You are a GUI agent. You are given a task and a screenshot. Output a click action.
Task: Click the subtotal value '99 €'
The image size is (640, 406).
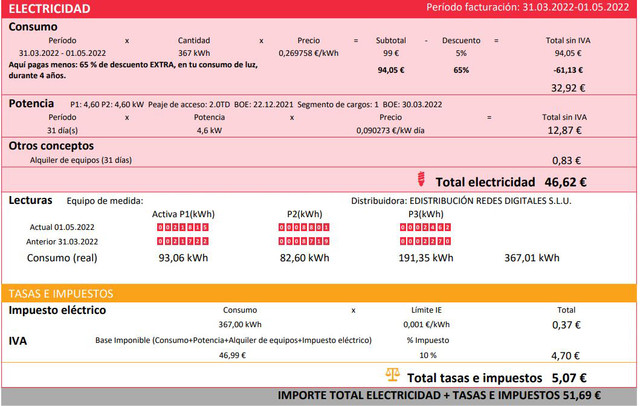(x=391, y=53)
